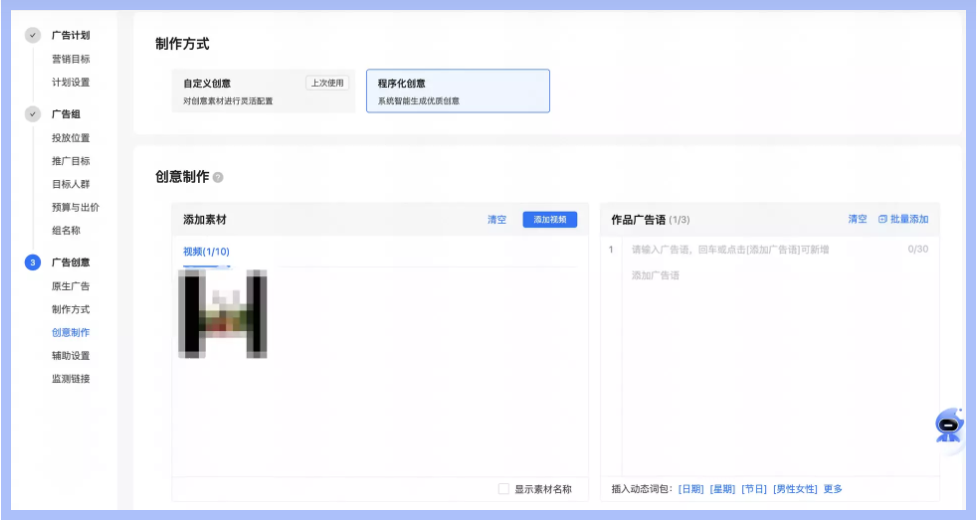This screenshot has height=521, width=977.
Task: Open the help tooltip icon beside 创意制作
Action: (x=218, y=178)
